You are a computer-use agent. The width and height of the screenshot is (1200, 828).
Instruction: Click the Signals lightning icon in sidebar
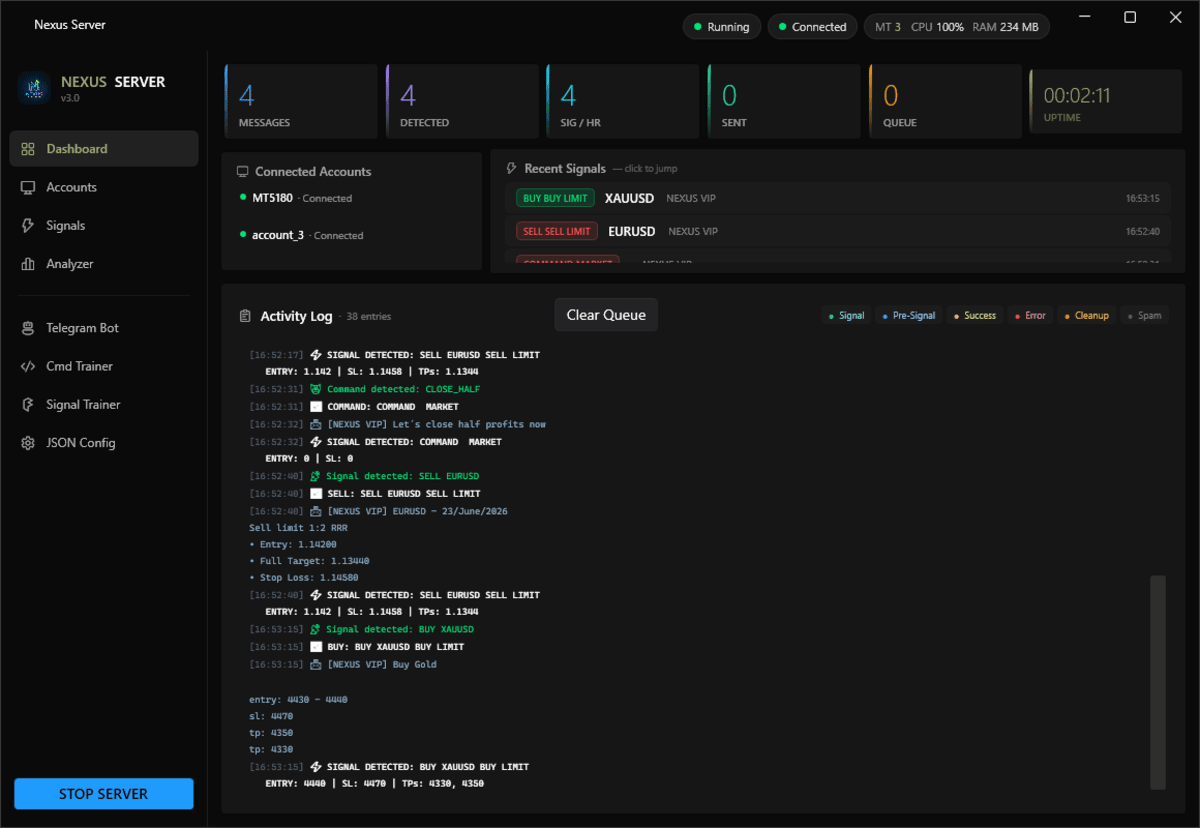pyautogui.click(x=28, y=225)
